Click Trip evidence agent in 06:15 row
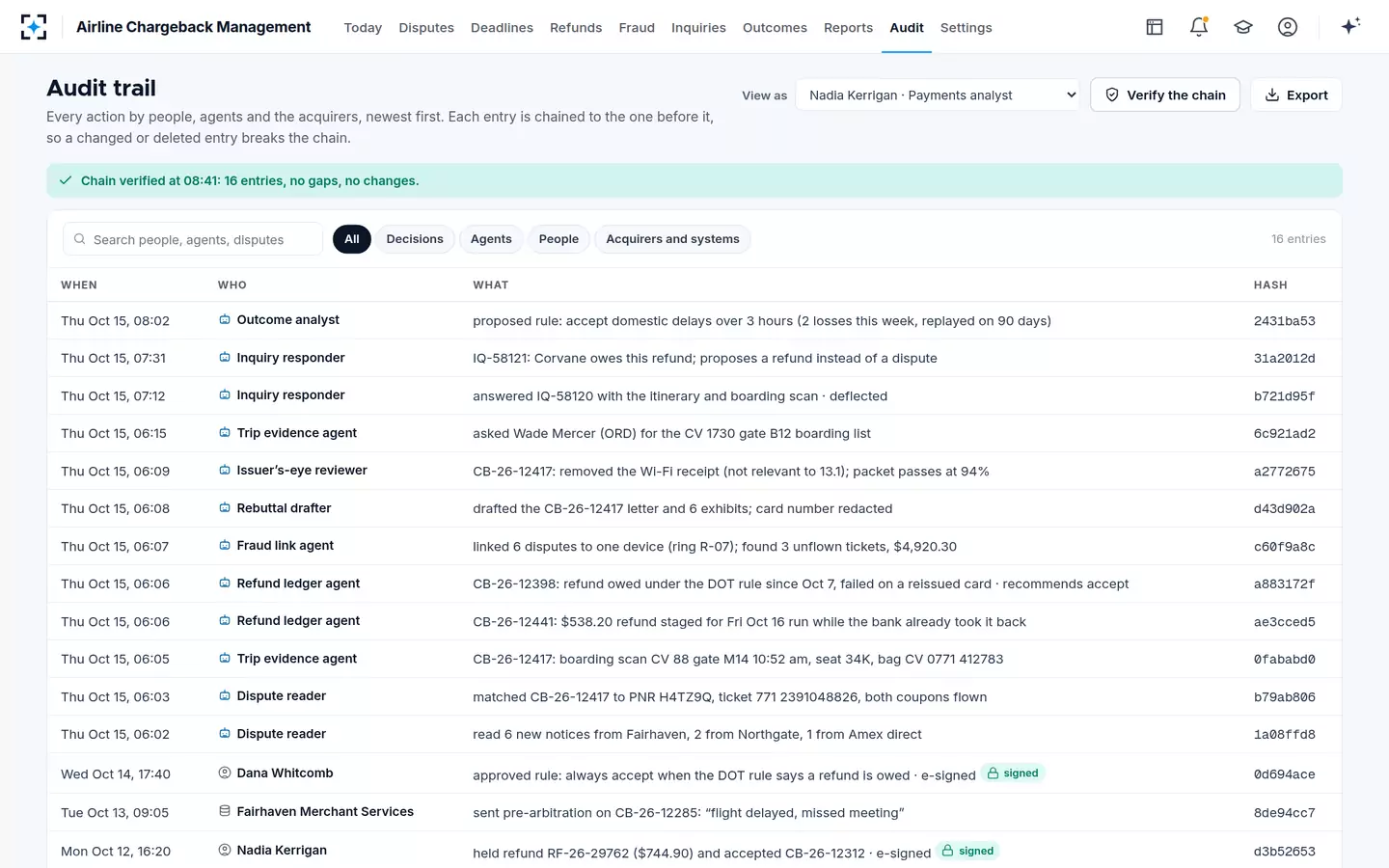1389x868 pixels. (x=297, y=433)
